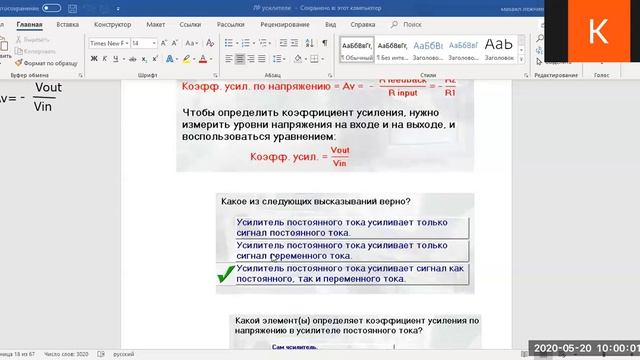The width and height of the screenshot is (640, 360).
Task: Select answer mentioning только сигнал постоянного тока
Action: coord(352,228)
